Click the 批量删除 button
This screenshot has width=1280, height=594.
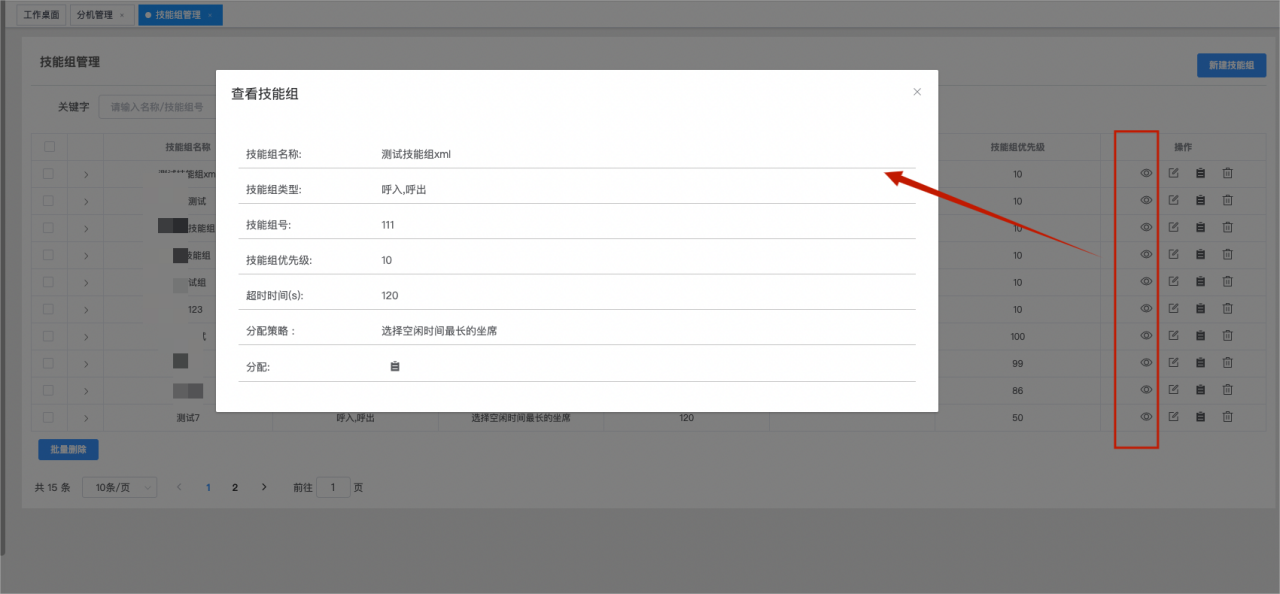tap(68, 449)
